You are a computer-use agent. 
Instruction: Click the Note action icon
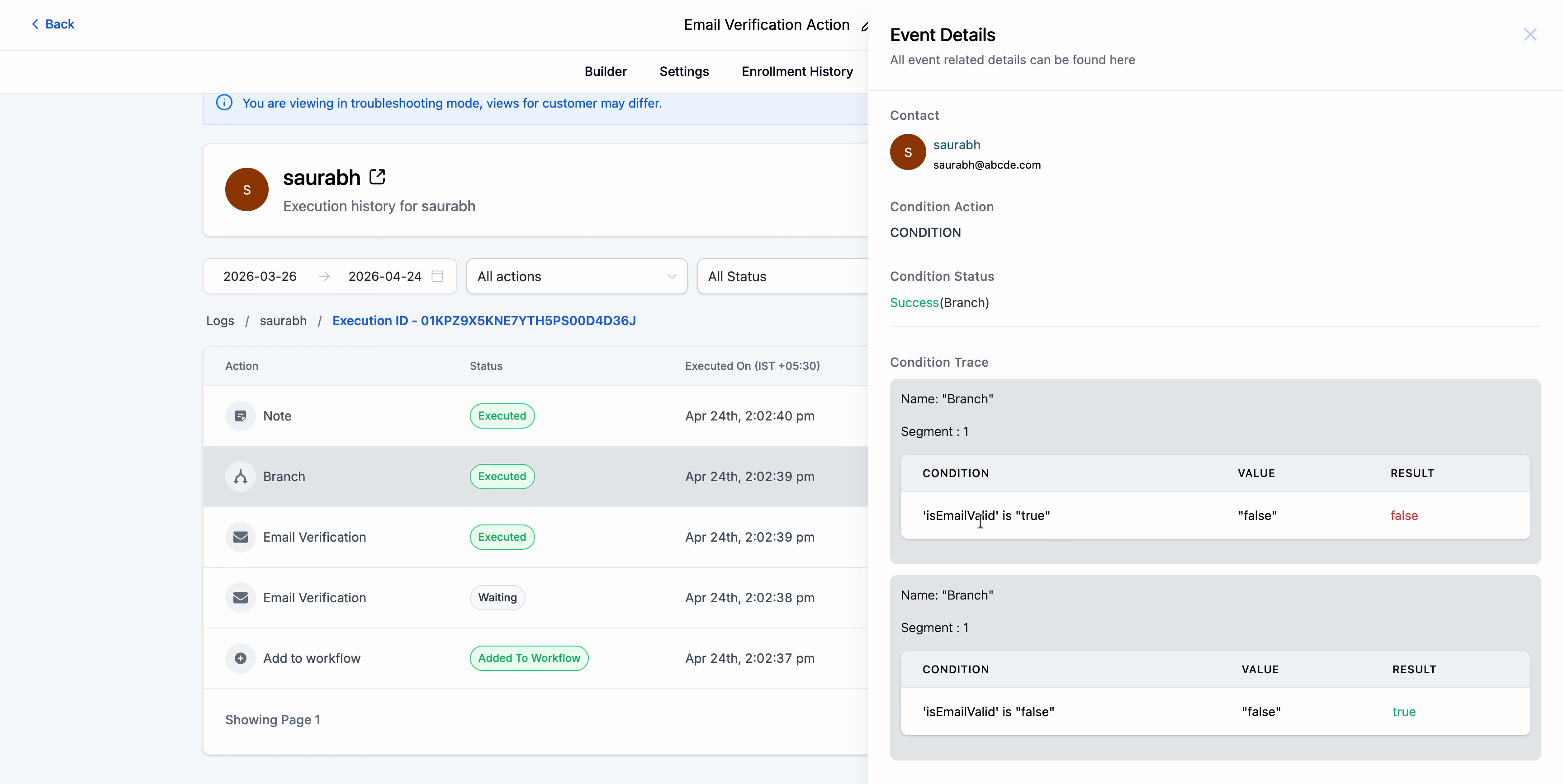(240, 416)
